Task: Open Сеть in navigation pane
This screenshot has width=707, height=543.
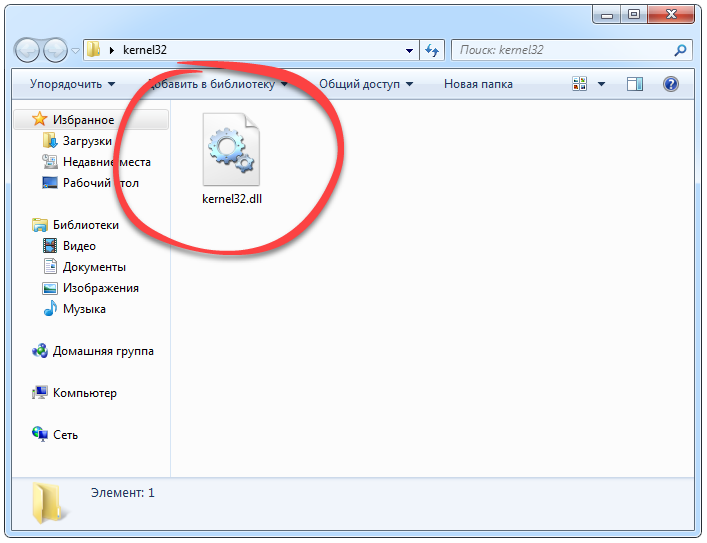Action: 65,435
